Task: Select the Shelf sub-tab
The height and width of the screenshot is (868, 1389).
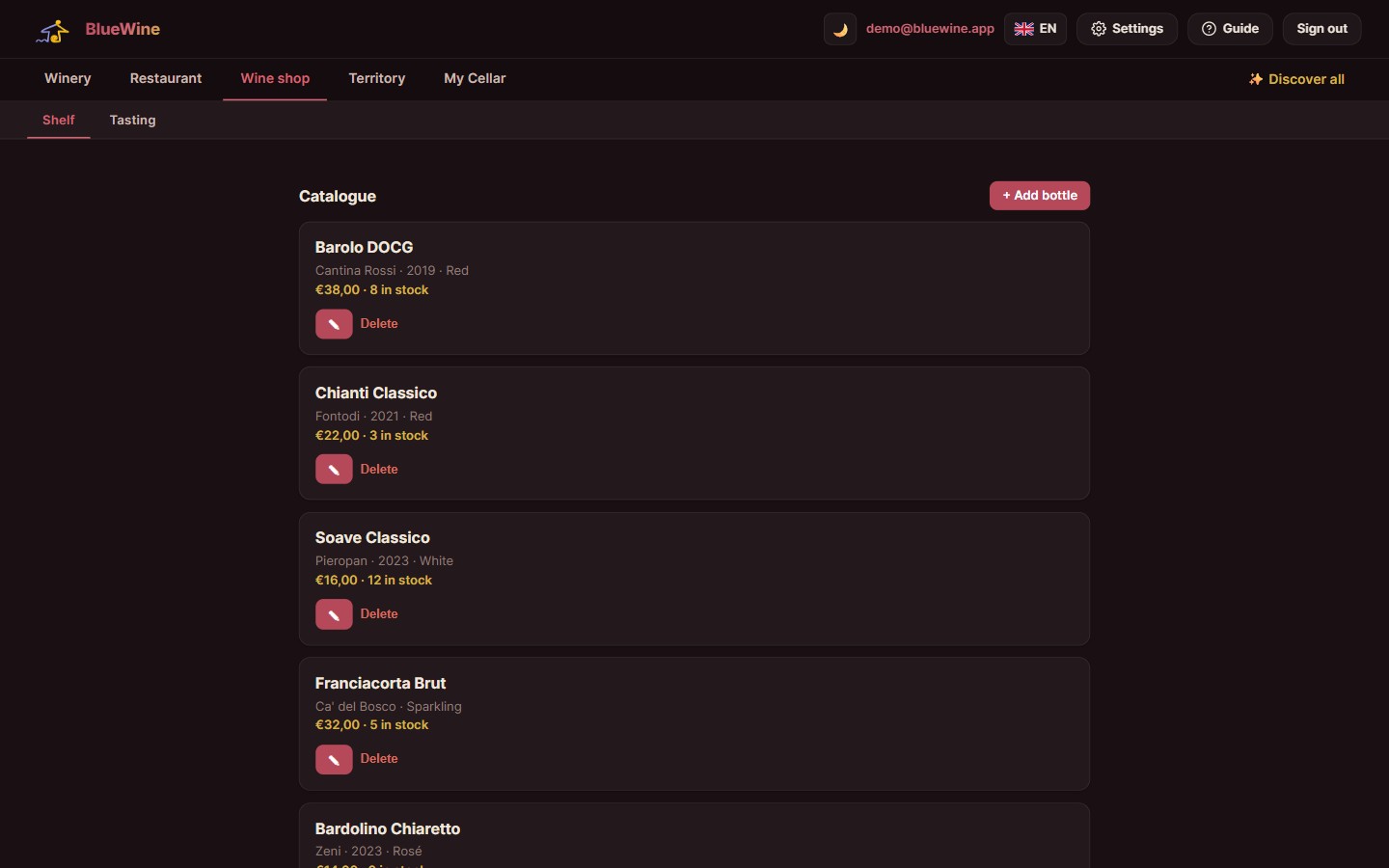Action: tap(59, 121)
